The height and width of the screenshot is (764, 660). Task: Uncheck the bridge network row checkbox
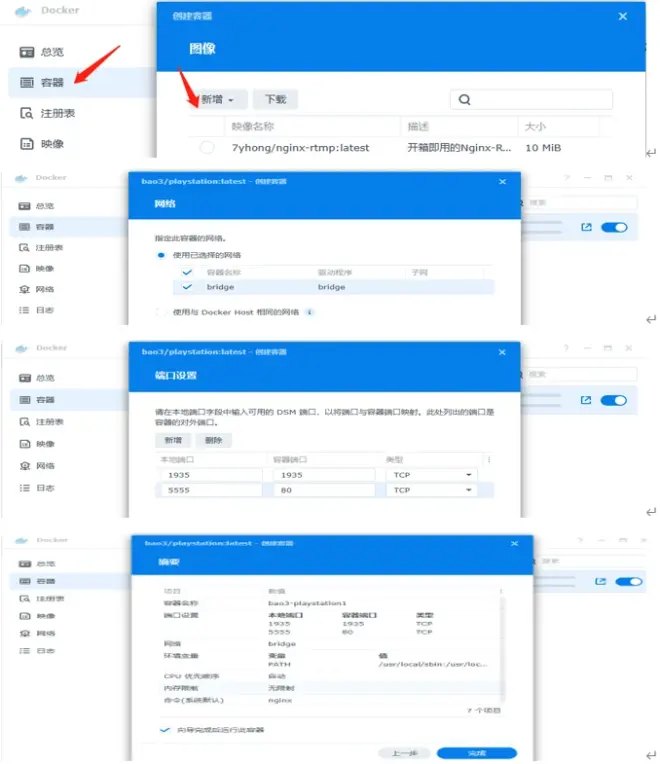tap(187, 287)
